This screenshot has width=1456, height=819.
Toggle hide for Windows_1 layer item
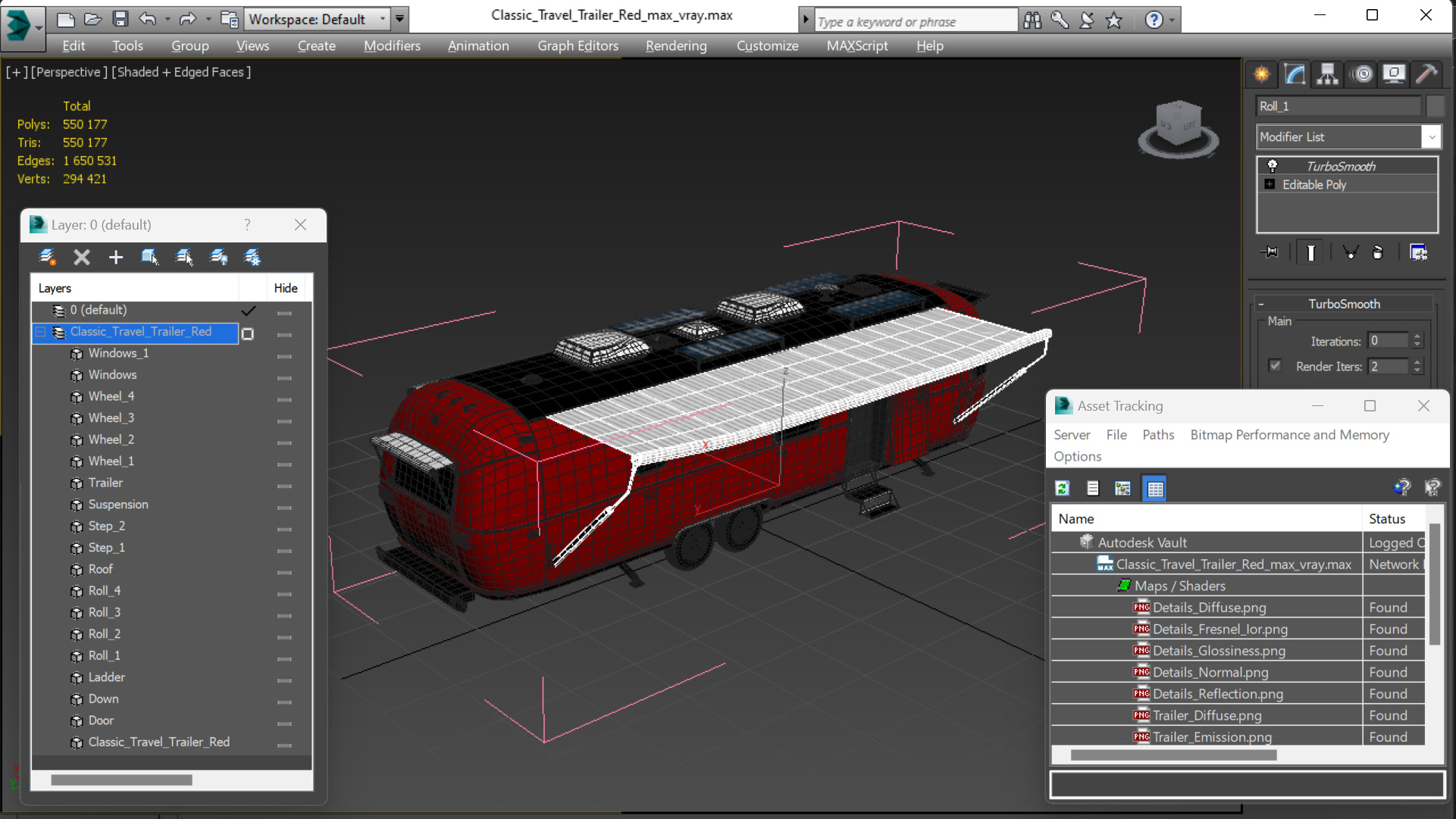284,356
